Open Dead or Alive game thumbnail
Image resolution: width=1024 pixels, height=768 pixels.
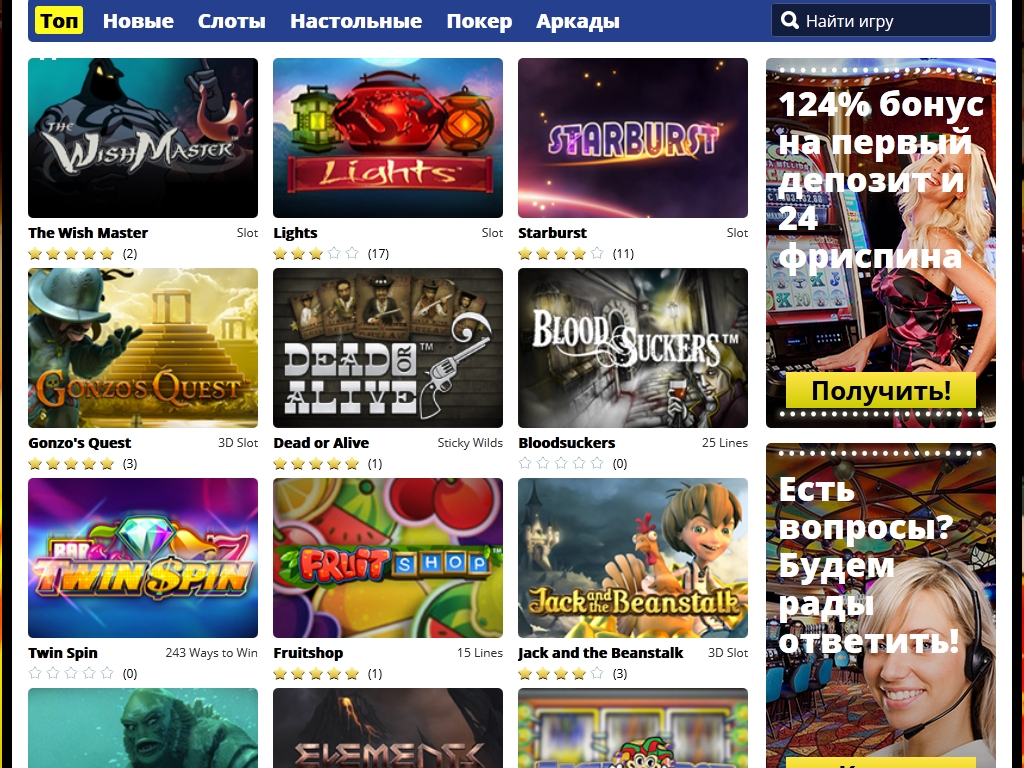(x=388, y=348)
